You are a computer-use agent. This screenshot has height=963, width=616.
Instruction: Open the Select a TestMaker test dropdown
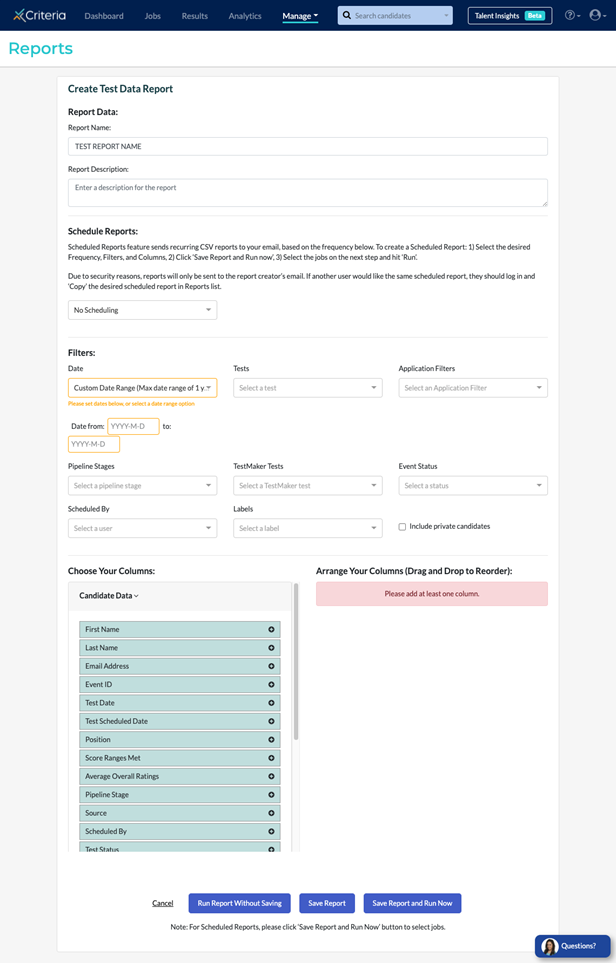tap(308, 486)
